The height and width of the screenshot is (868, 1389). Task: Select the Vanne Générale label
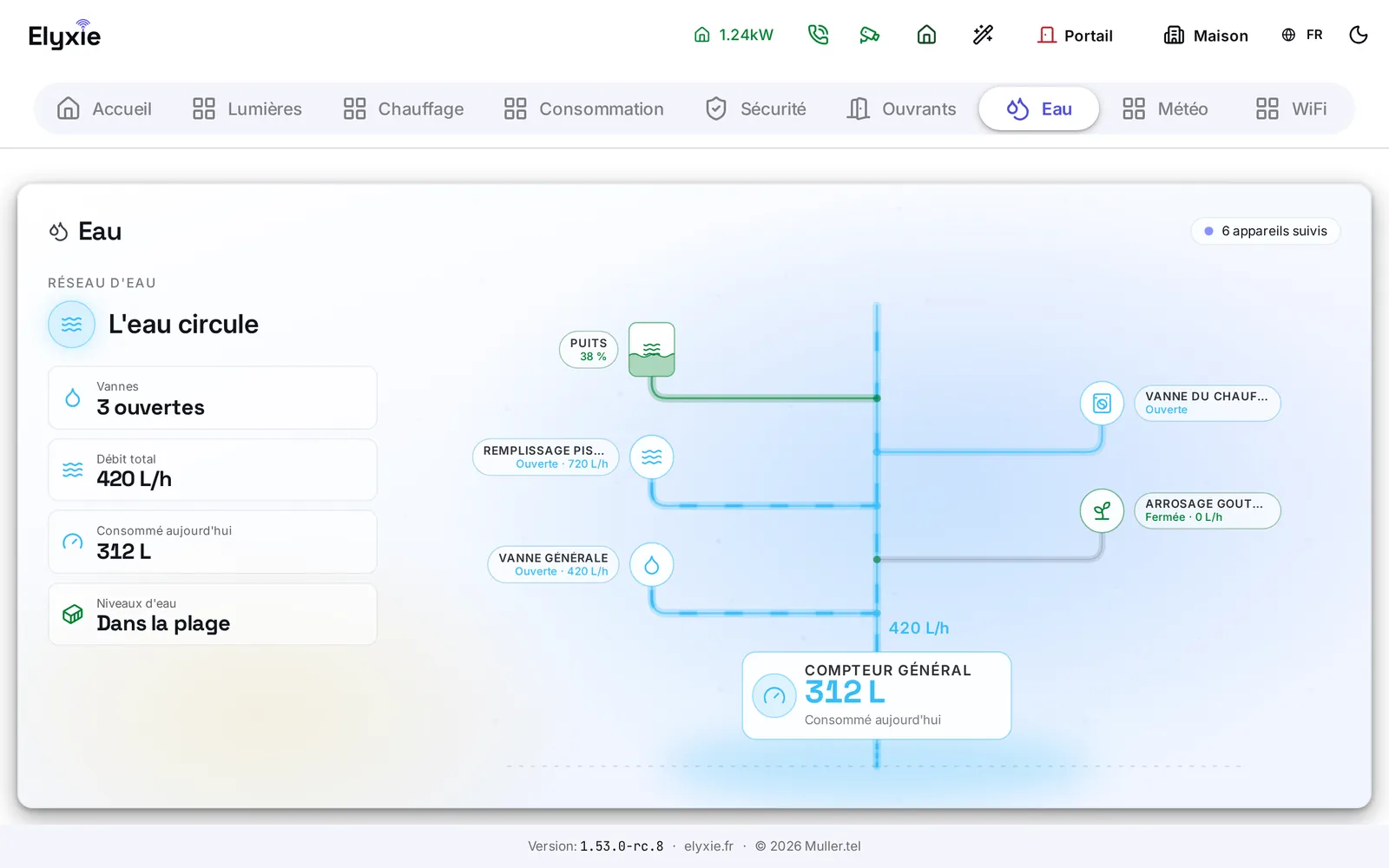click(553, 565)
